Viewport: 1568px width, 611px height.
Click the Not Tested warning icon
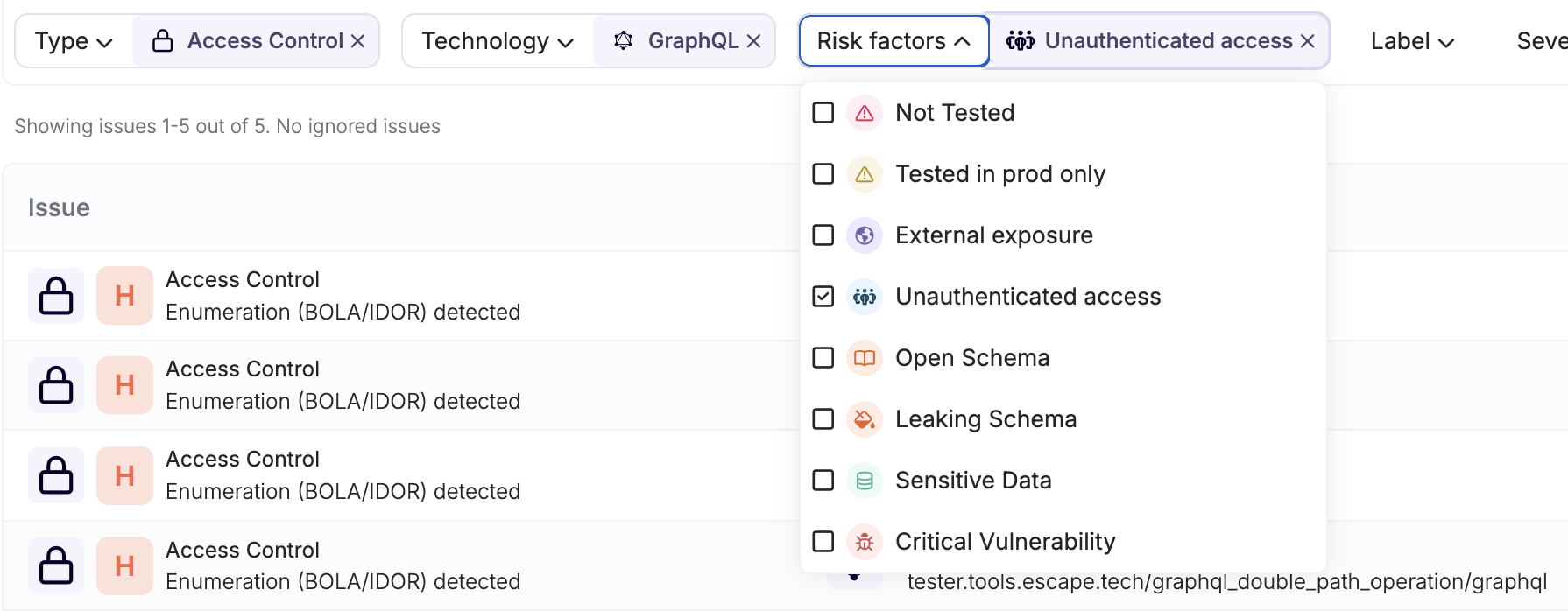click(864, 112)
